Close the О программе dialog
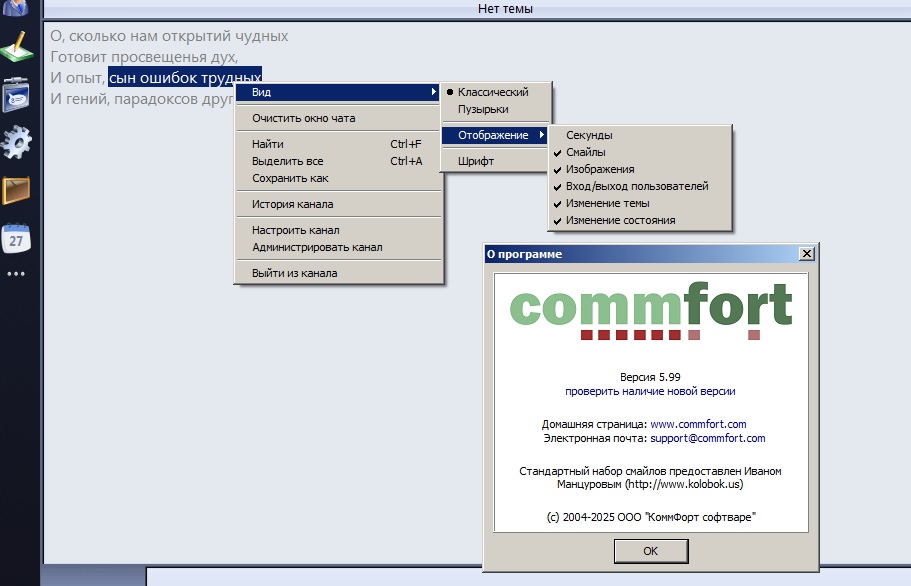The height and width of the screenshot is (586, 911). pyautogui.click(x=806, y=254)
